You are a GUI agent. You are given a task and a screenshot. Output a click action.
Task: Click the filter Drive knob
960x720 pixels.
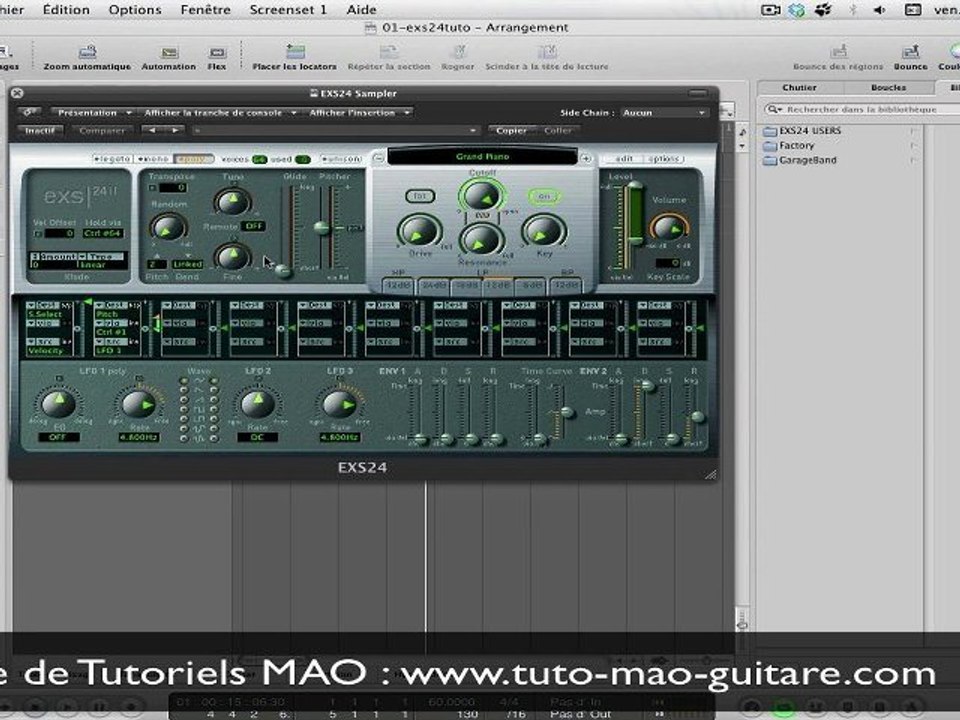pyautogui.click(x=419, y=232)
